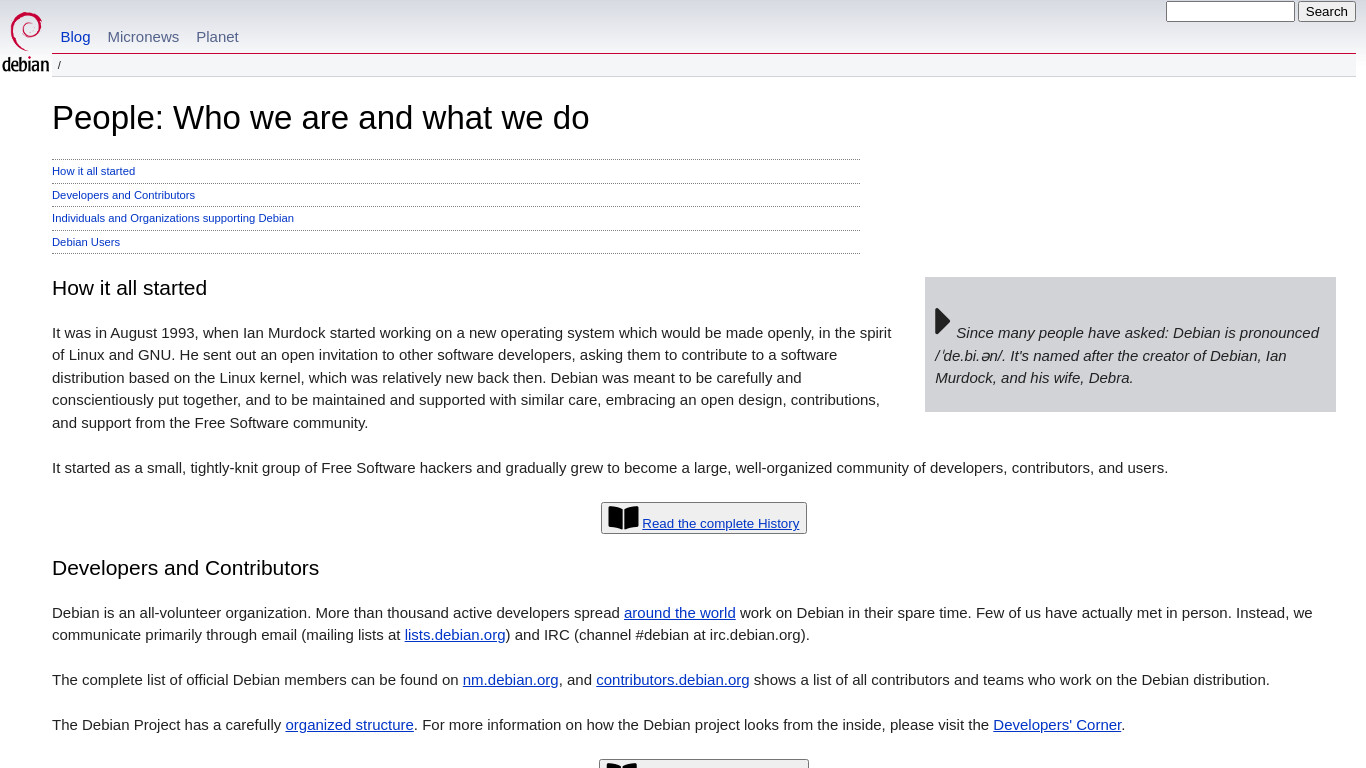Open the nm.debian.org link
Image resolution: width=1366 pixels, height=768 pixels.
[x=511, y=680]
